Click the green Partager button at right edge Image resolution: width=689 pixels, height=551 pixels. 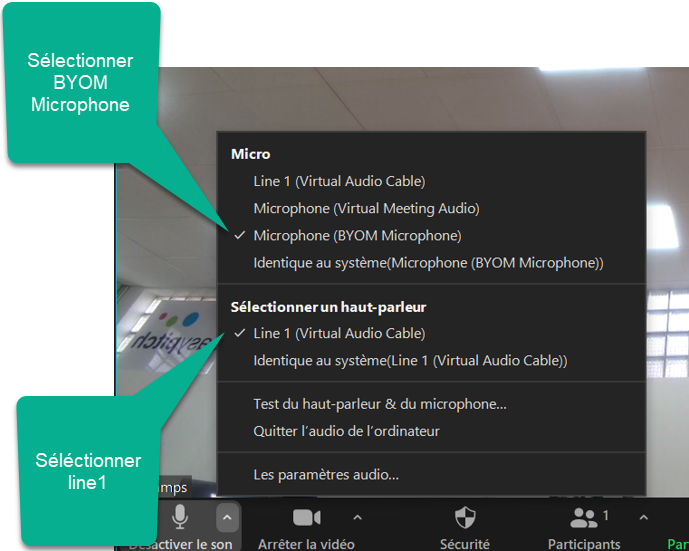point(678,544)
